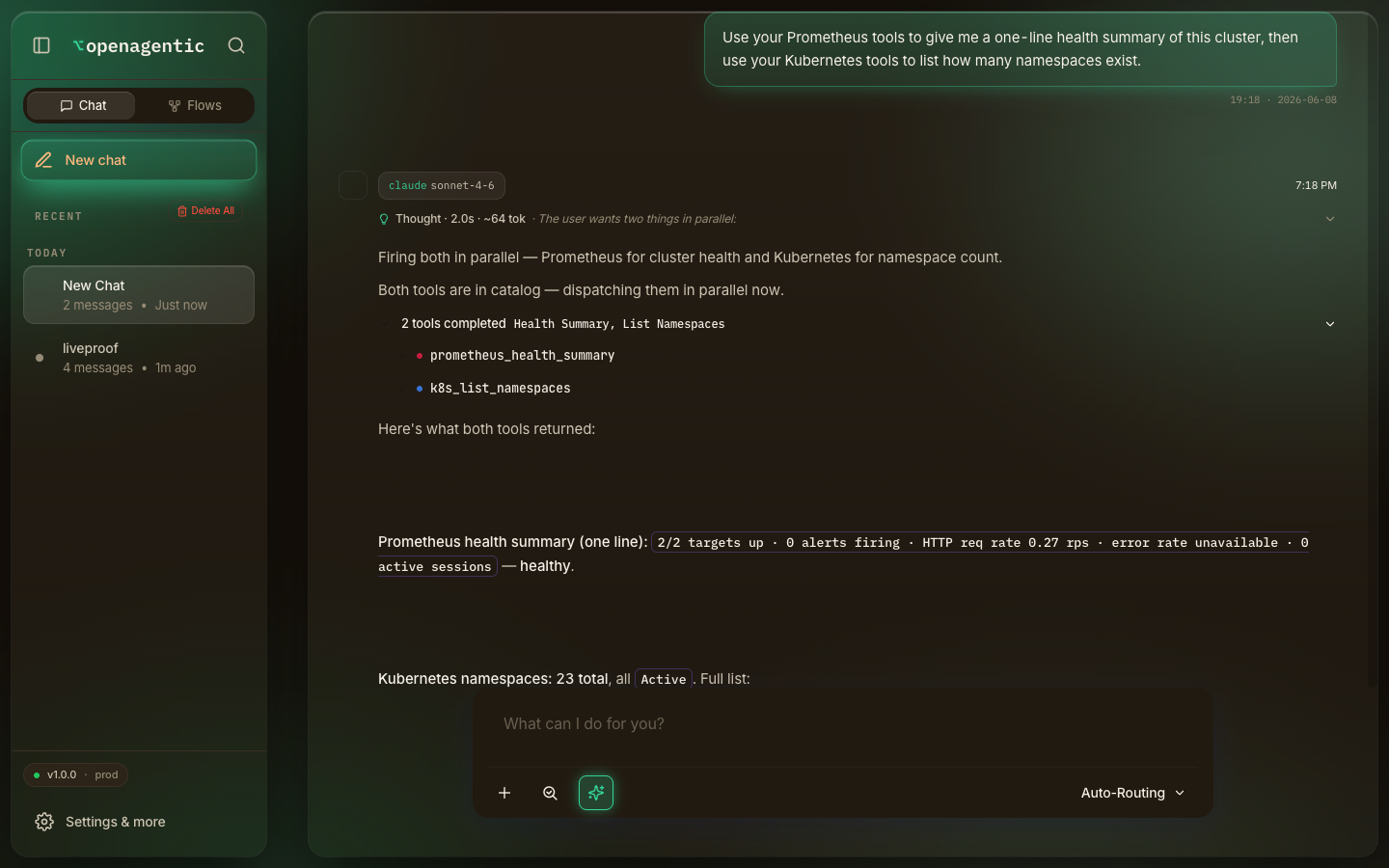This screenshot has height=868, width=1389.
Task: Open search via magnifier icon
Action: (236, 45)
